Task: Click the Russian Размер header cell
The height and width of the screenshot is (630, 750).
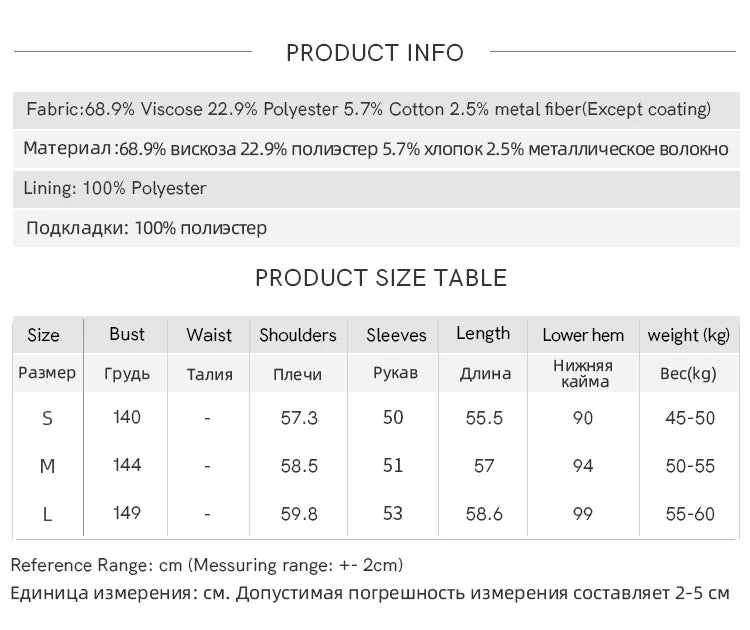Action: pyautogui.click(x=47, y=373)
